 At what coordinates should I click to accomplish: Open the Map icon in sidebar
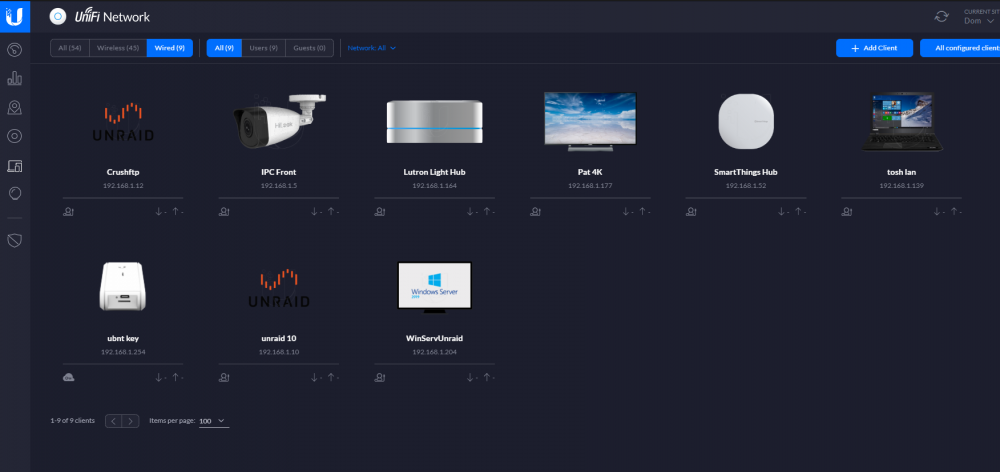tap(15, 108)
